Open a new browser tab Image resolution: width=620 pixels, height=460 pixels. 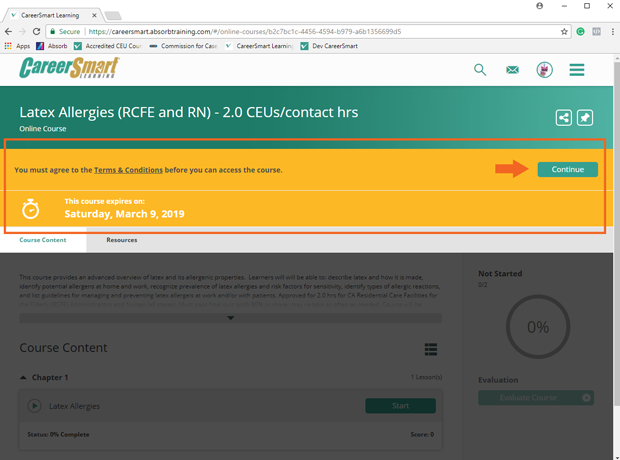(x=113, y=16)
